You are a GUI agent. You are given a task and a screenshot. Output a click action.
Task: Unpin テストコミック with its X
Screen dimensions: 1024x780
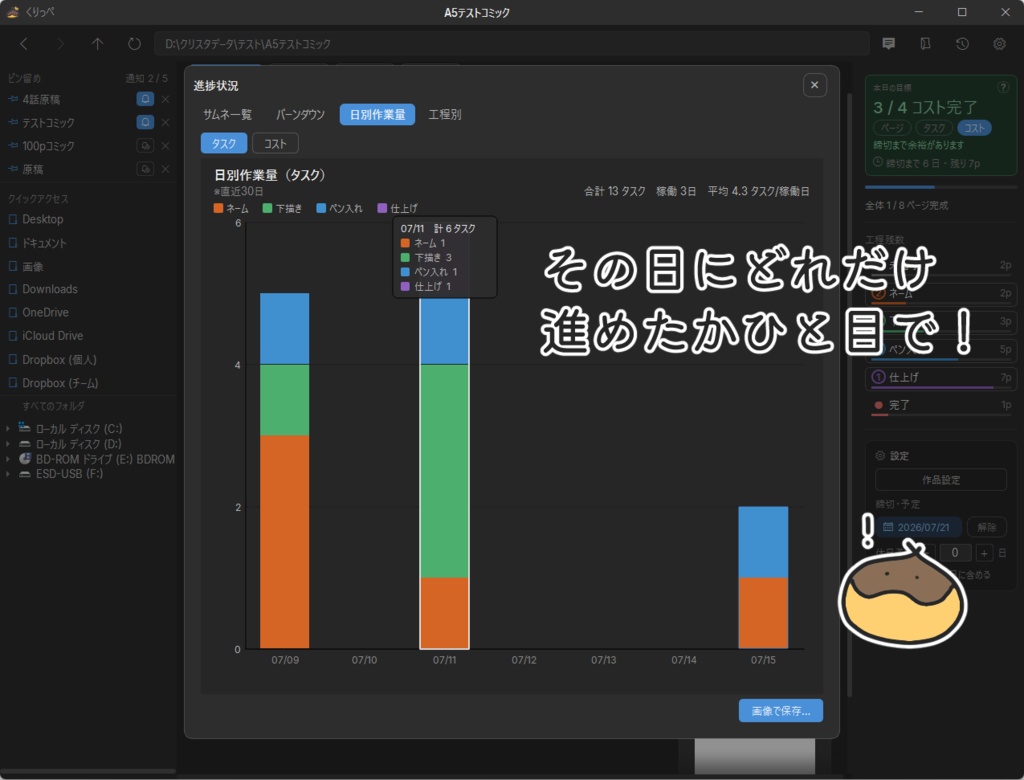166,122
